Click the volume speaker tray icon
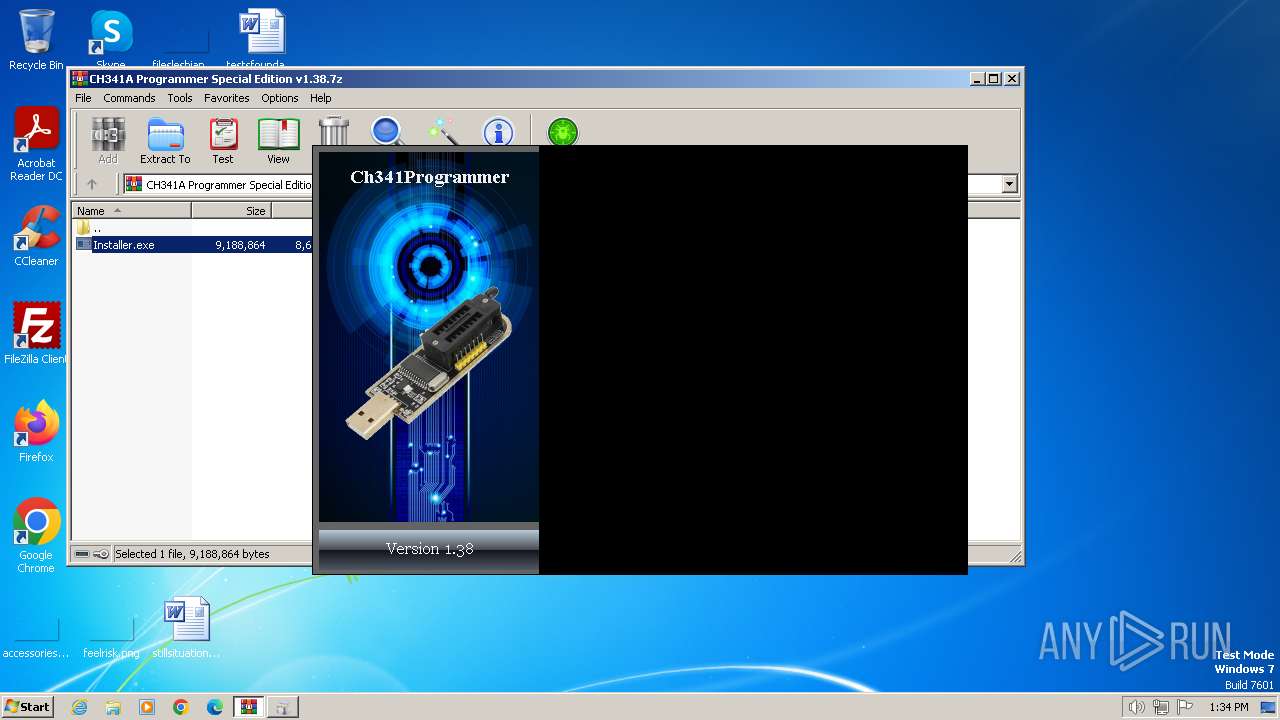This screenshot has height=720, width=1280. tap(1136, 707)
